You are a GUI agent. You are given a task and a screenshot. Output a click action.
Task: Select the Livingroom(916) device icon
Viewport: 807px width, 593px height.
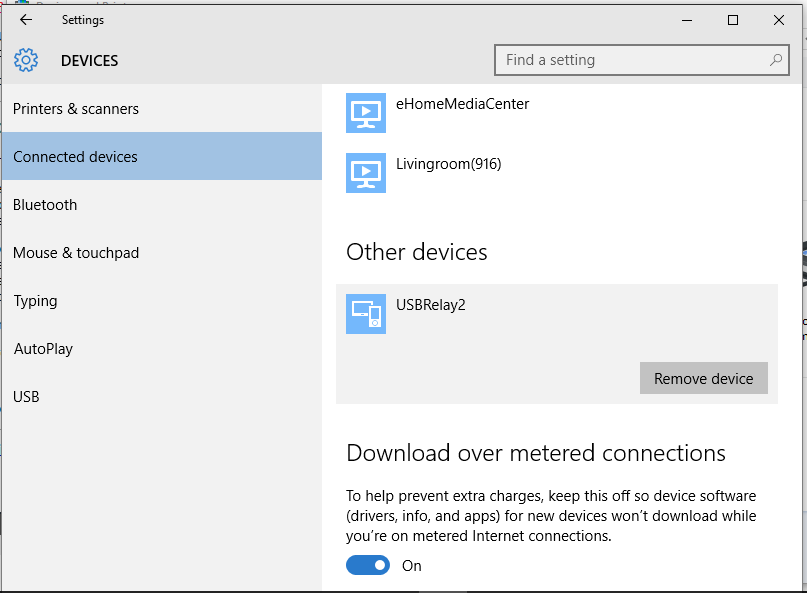pos(366,173)
